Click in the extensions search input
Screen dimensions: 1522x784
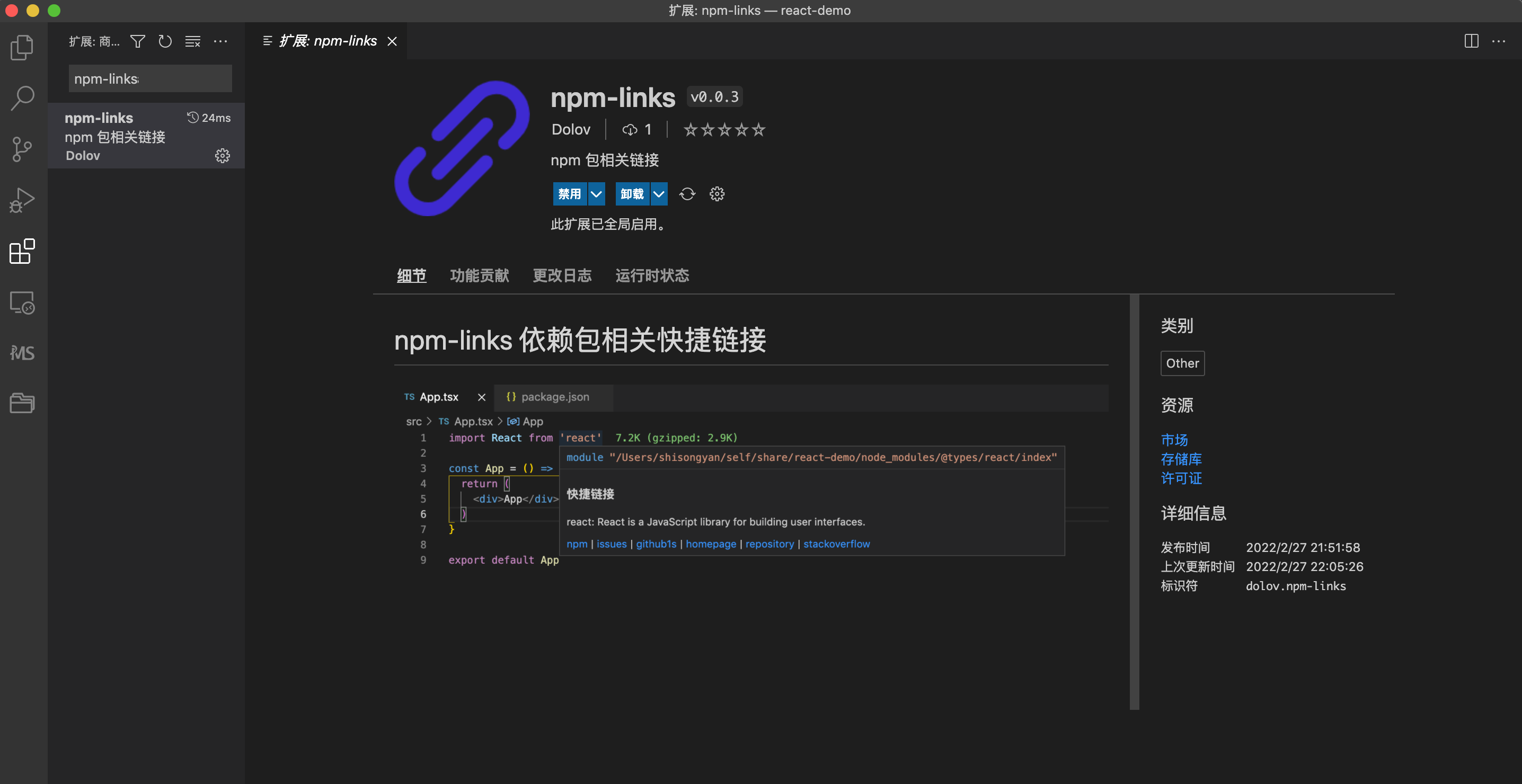pyautogui.click(x=150, y=78)
